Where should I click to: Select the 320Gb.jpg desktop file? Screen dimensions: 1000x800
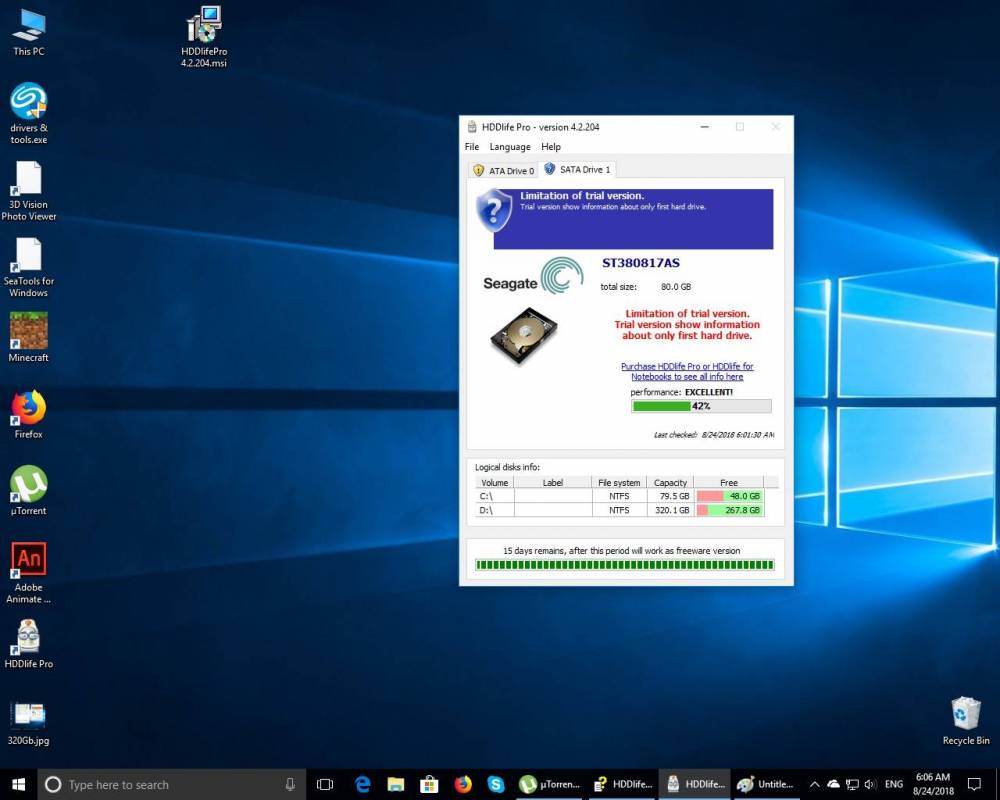[x=29, y=724]
